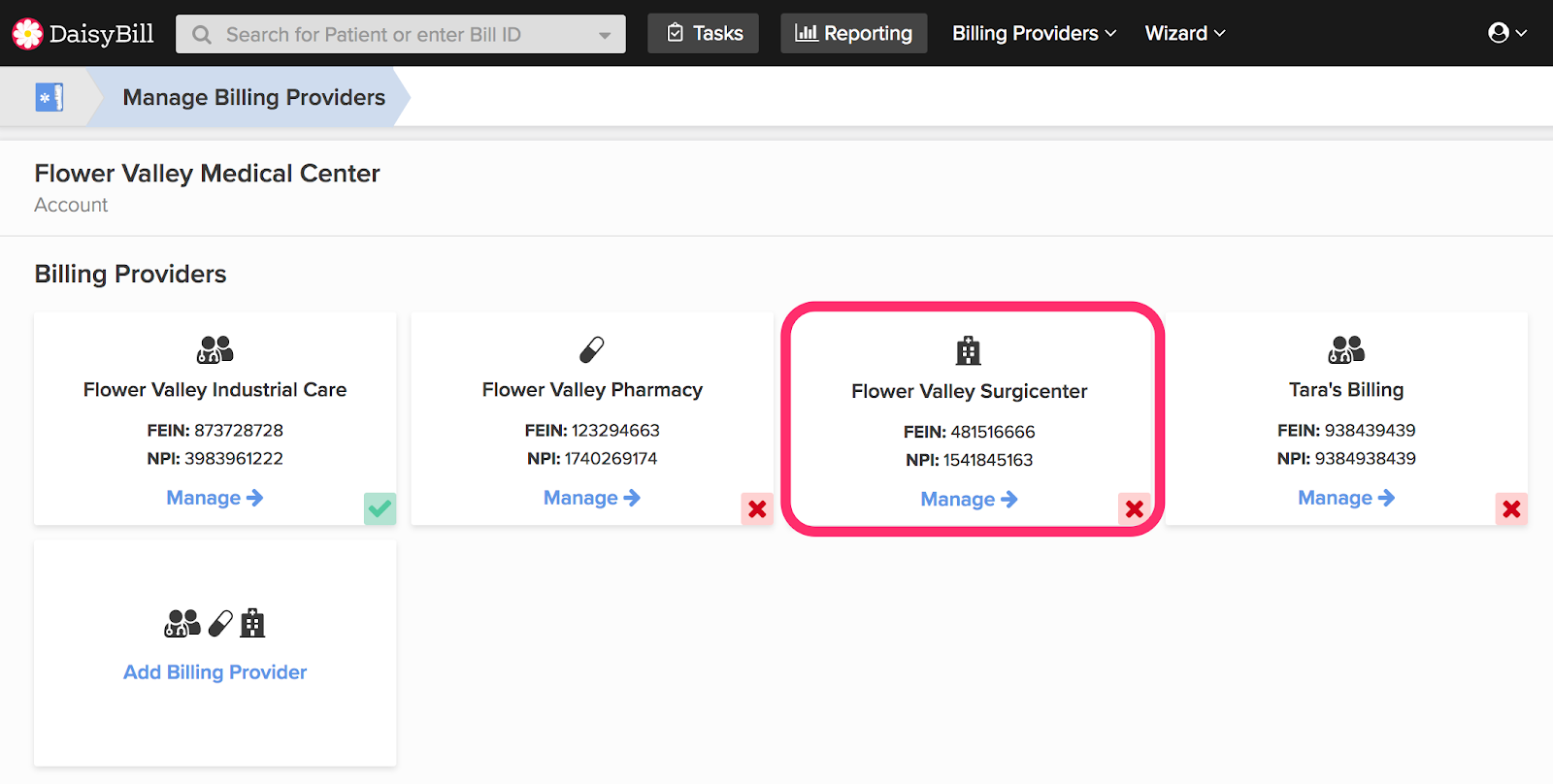The height and width of the screenshot is (784, 1553).
Task: Open the Tasks page
Action: [704, 33]
